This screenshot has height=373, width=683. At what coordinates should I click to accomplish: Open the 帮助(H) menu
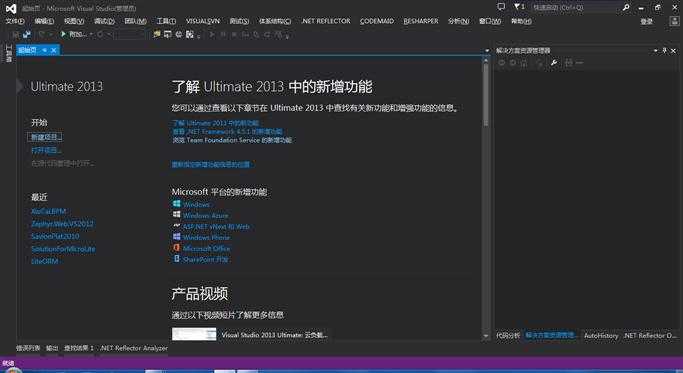tap(521, 21)
